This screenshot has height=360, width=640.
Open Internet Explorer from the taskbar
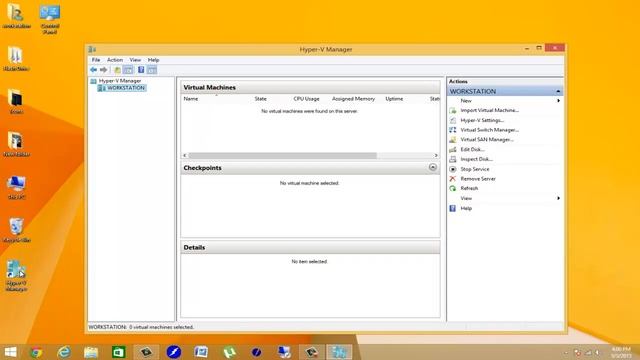(x=64, y=352)
